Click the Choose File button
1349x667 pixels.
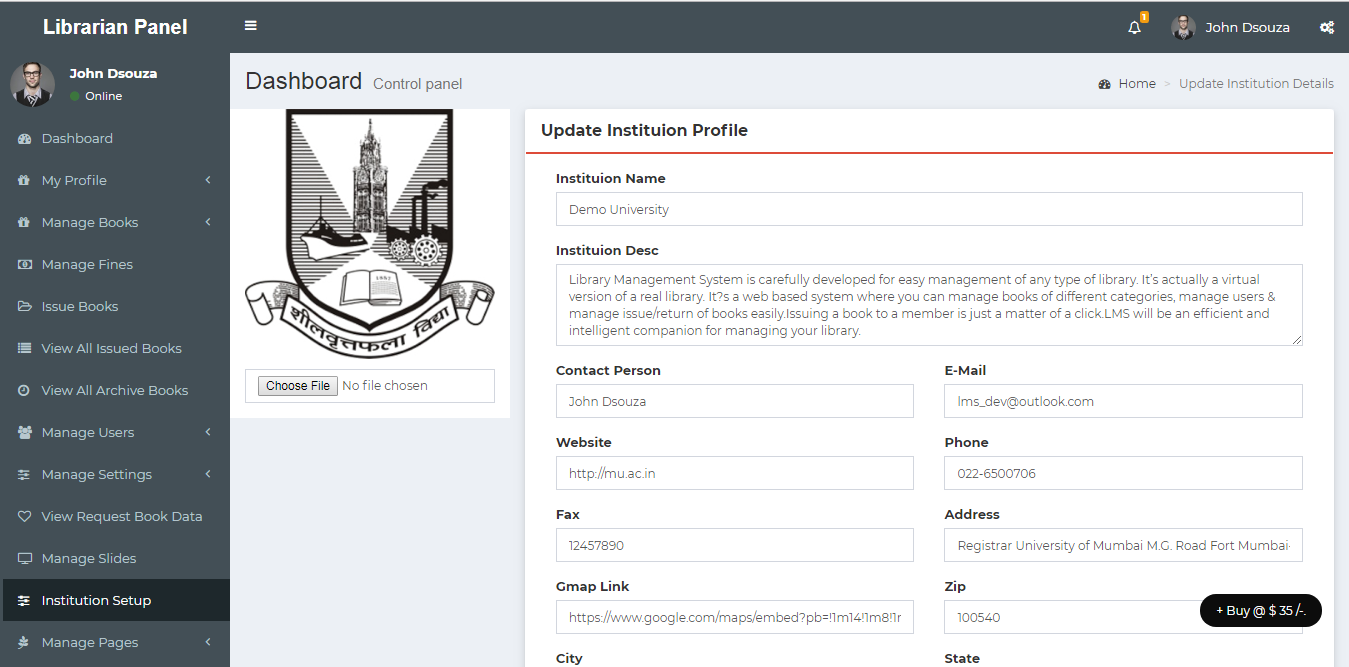click(x=297, y=386)
